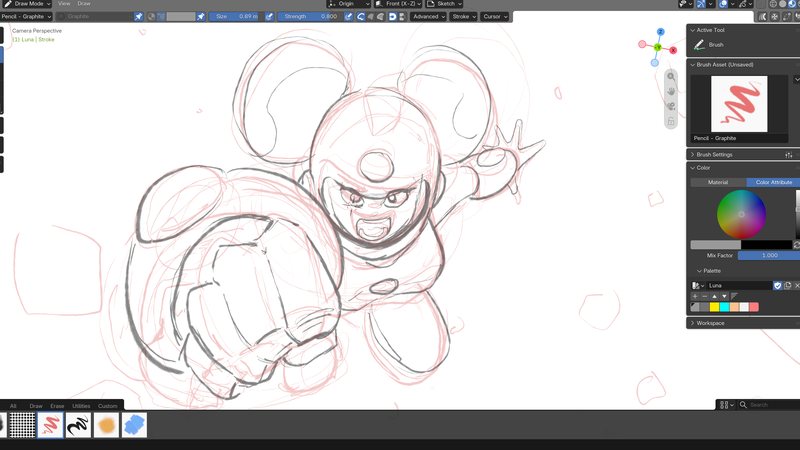Show All brushes tab in asset shelf

pyautogui.click(x=13, y=406)
